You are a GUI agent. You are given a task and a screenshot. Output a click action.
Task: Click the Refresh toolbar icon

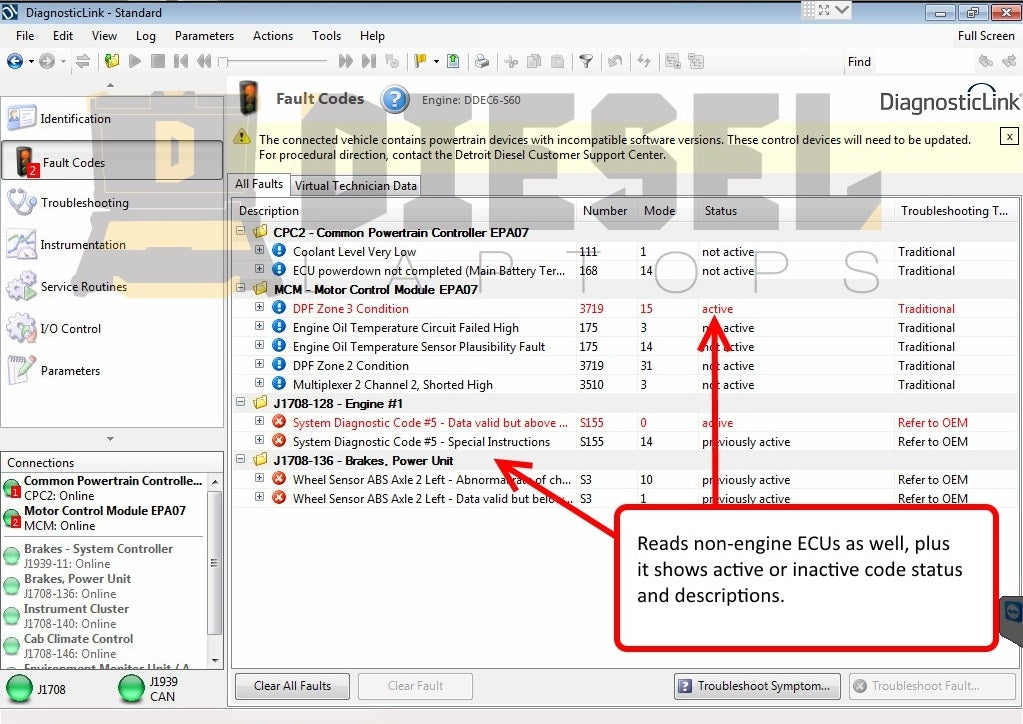(x=644, y=61)
